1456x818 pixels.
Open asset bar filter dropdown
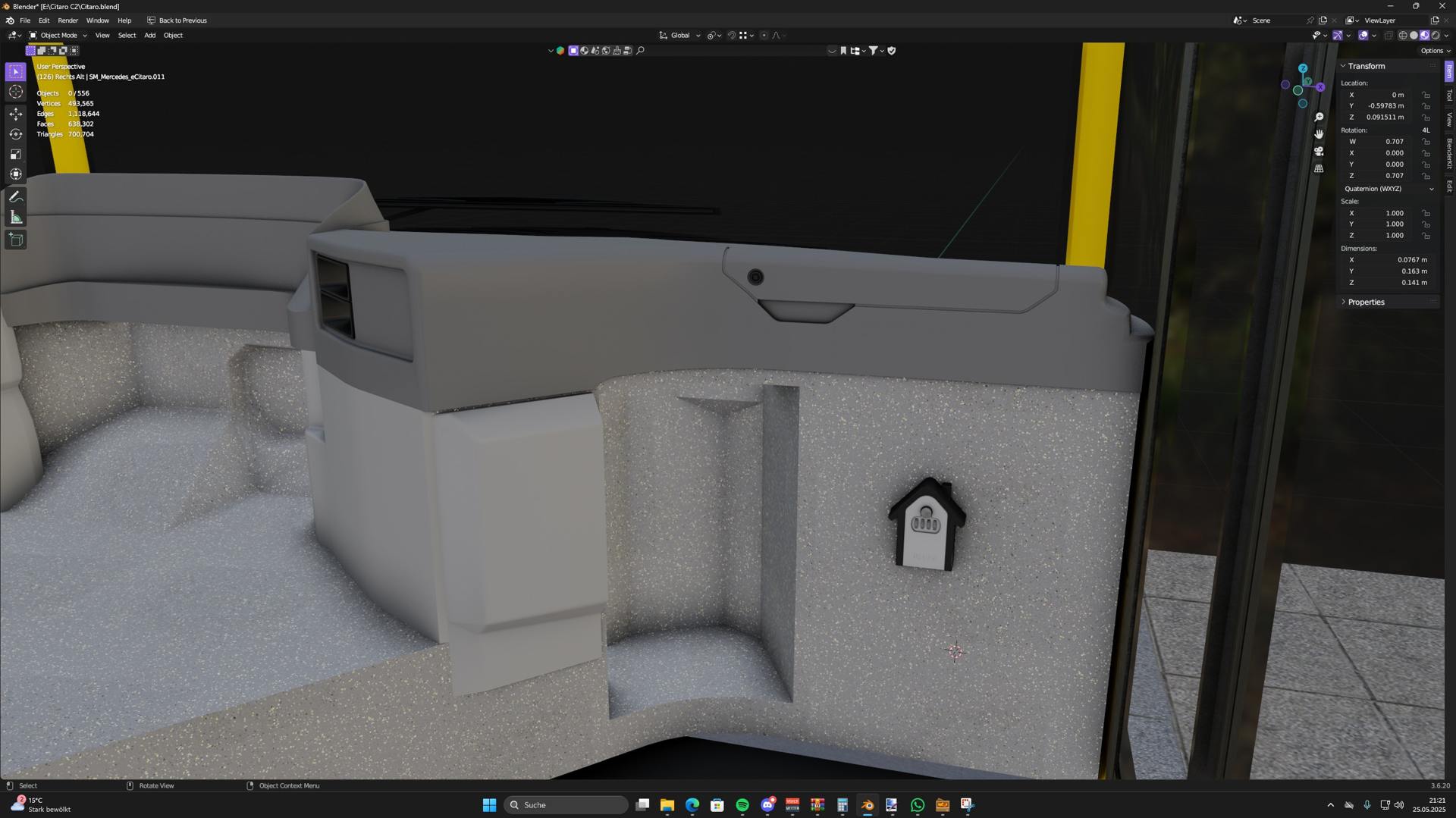point(876,51)
